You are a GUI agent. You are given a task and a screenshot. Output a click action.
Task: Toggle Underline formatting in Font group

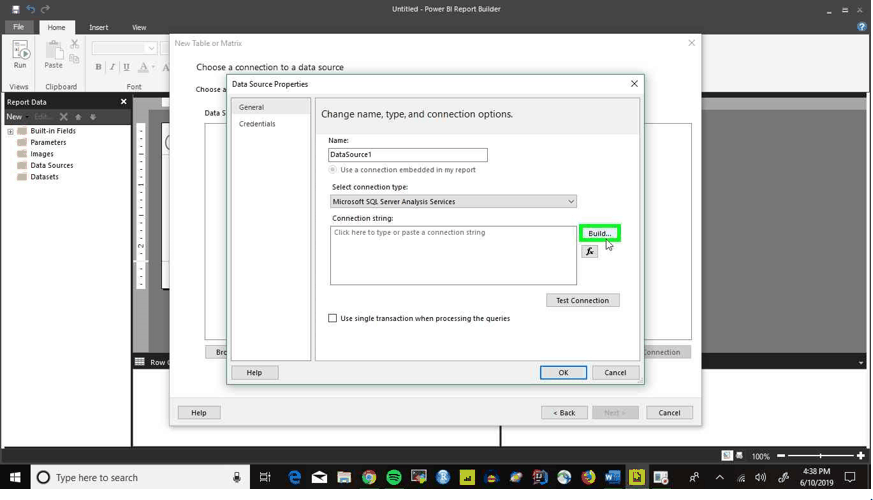[x=126, y=67]
